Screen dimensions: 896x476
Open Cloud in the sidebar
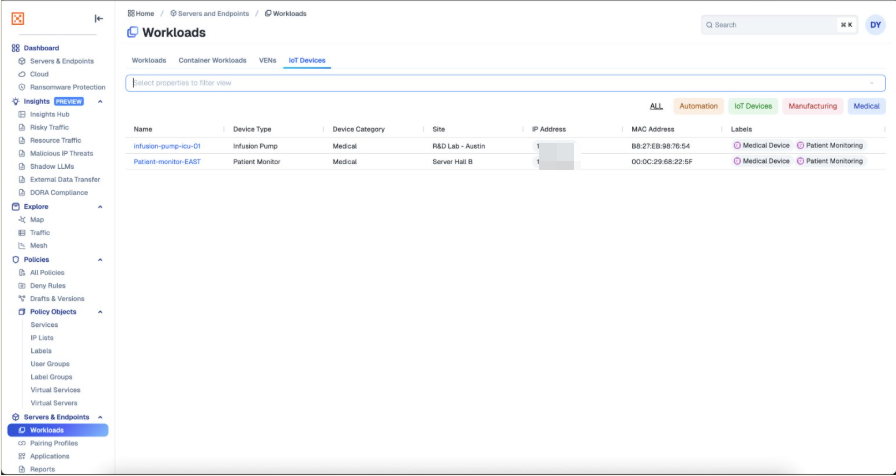point(39,74)
